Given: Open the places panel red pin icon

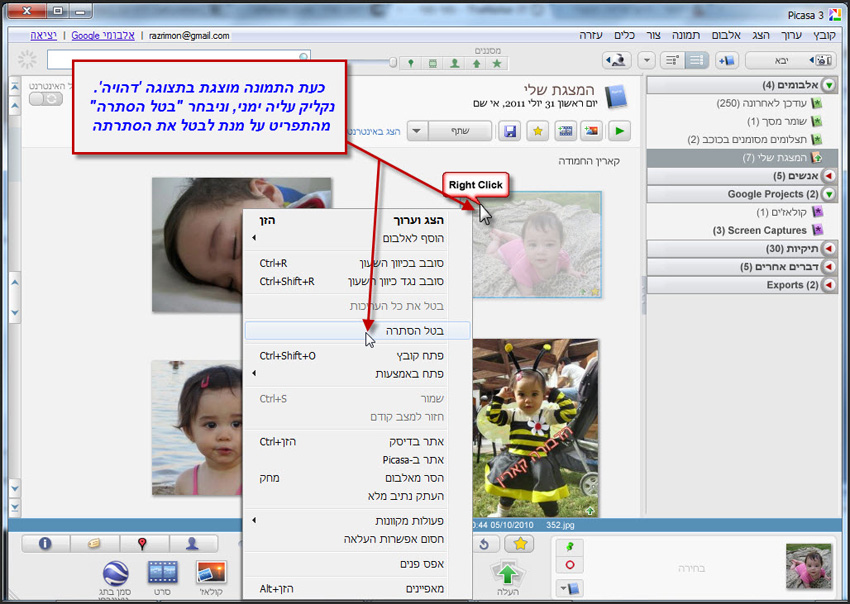Looking at the screenshot, I should pyautogui.click(x=143, y=543).
